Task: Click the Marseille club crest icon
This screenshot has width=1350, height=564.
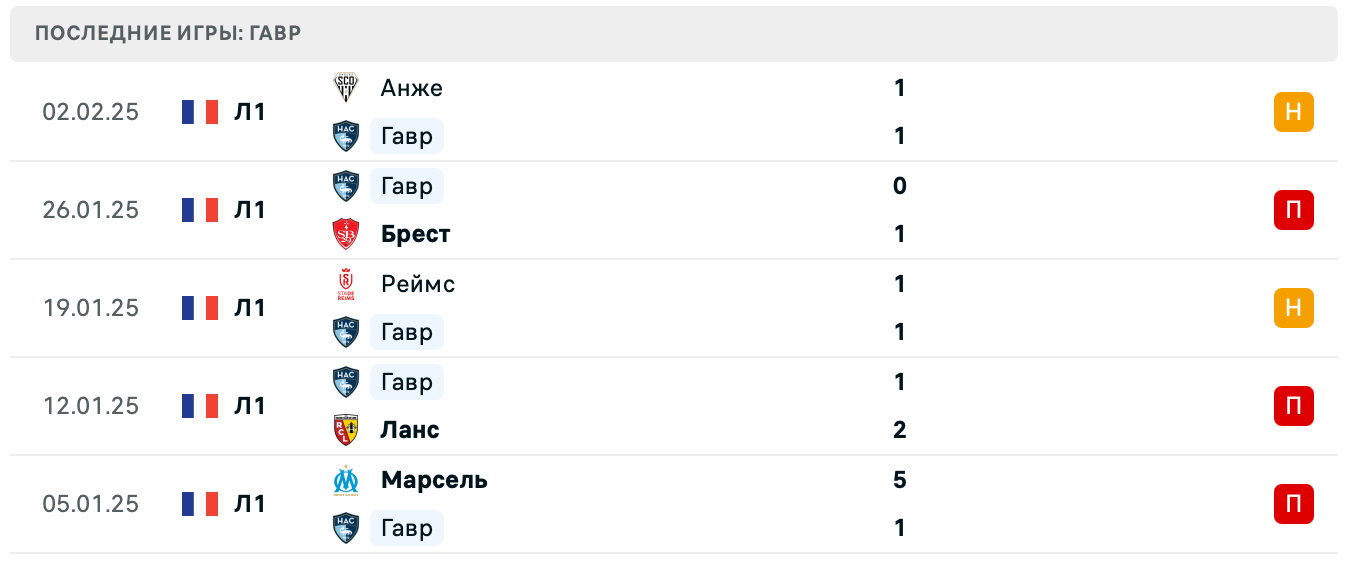Action: click(x=346, y=480)
